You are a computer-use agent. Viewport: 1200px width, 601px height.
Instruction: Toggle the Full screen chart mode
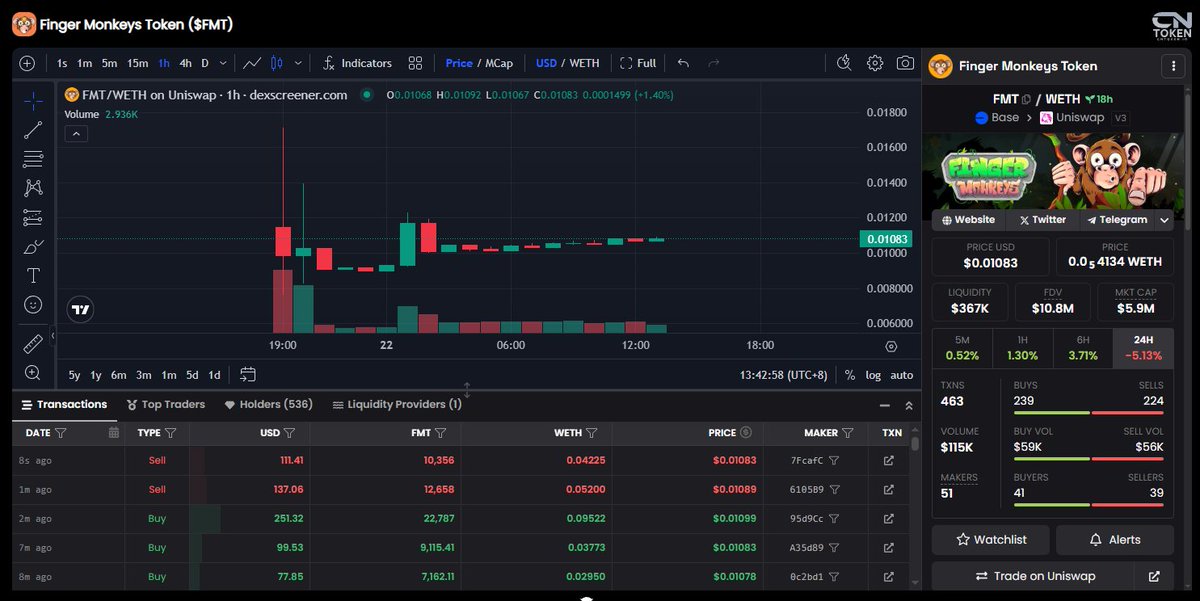point(638,63)
